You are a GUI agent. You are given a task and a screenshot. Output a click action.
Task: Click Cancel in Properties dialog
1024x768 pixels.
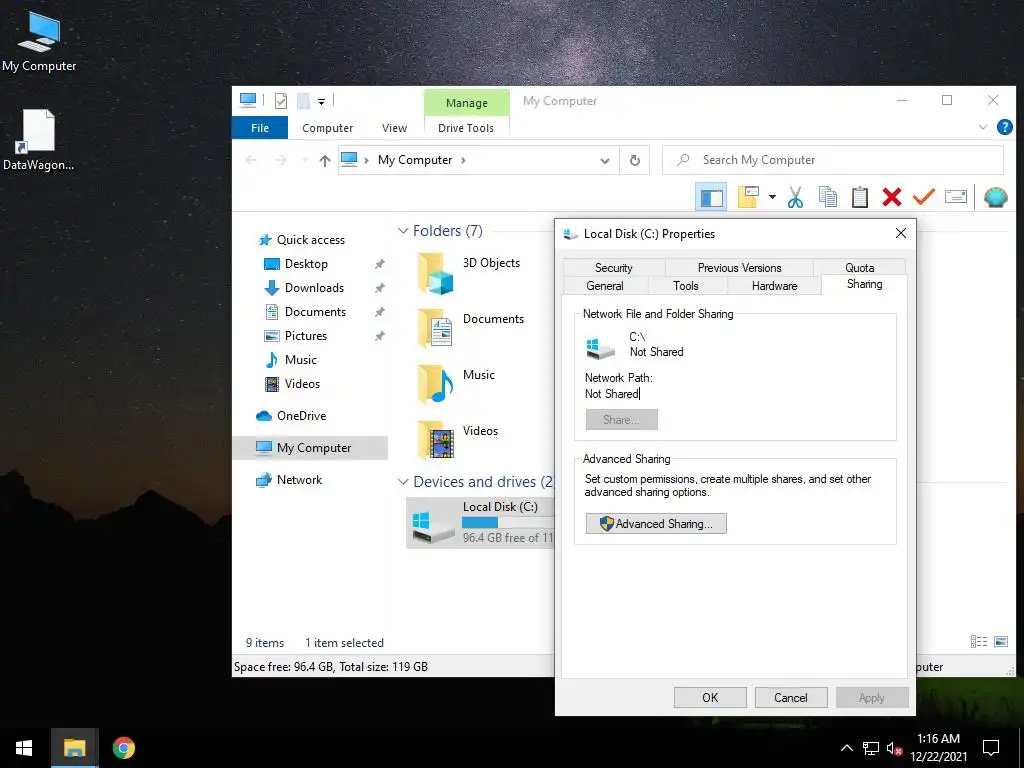coord(791,697)
